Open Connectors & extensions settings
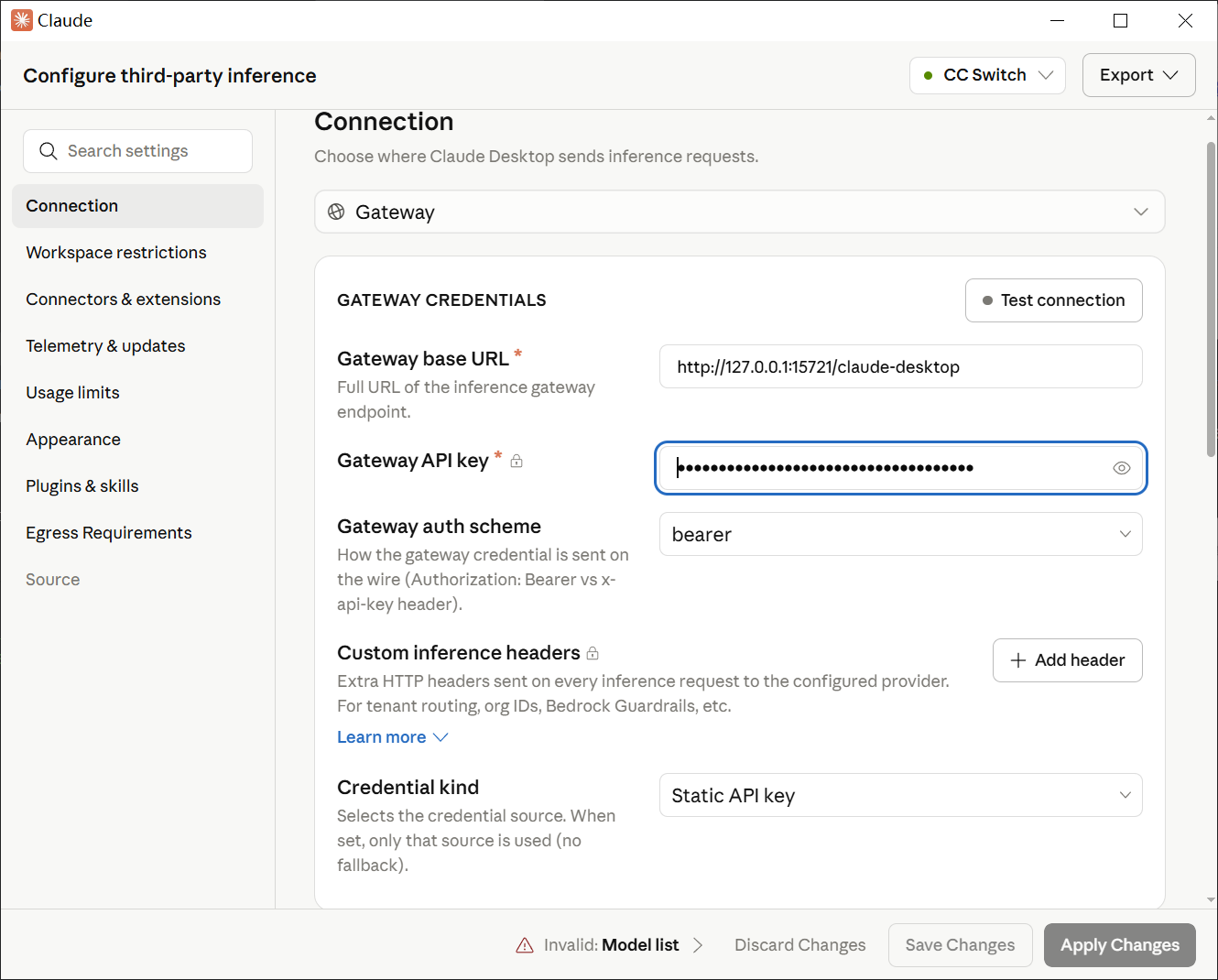This screenshot has height=980, width=1218. pyautogui.click(x=137, y=299)
